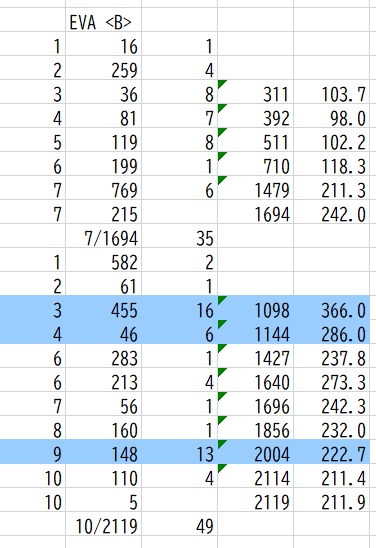The width and height of the screenshot is (376, 548).
Task: Select the cell showing 2119
Action: 255,499
